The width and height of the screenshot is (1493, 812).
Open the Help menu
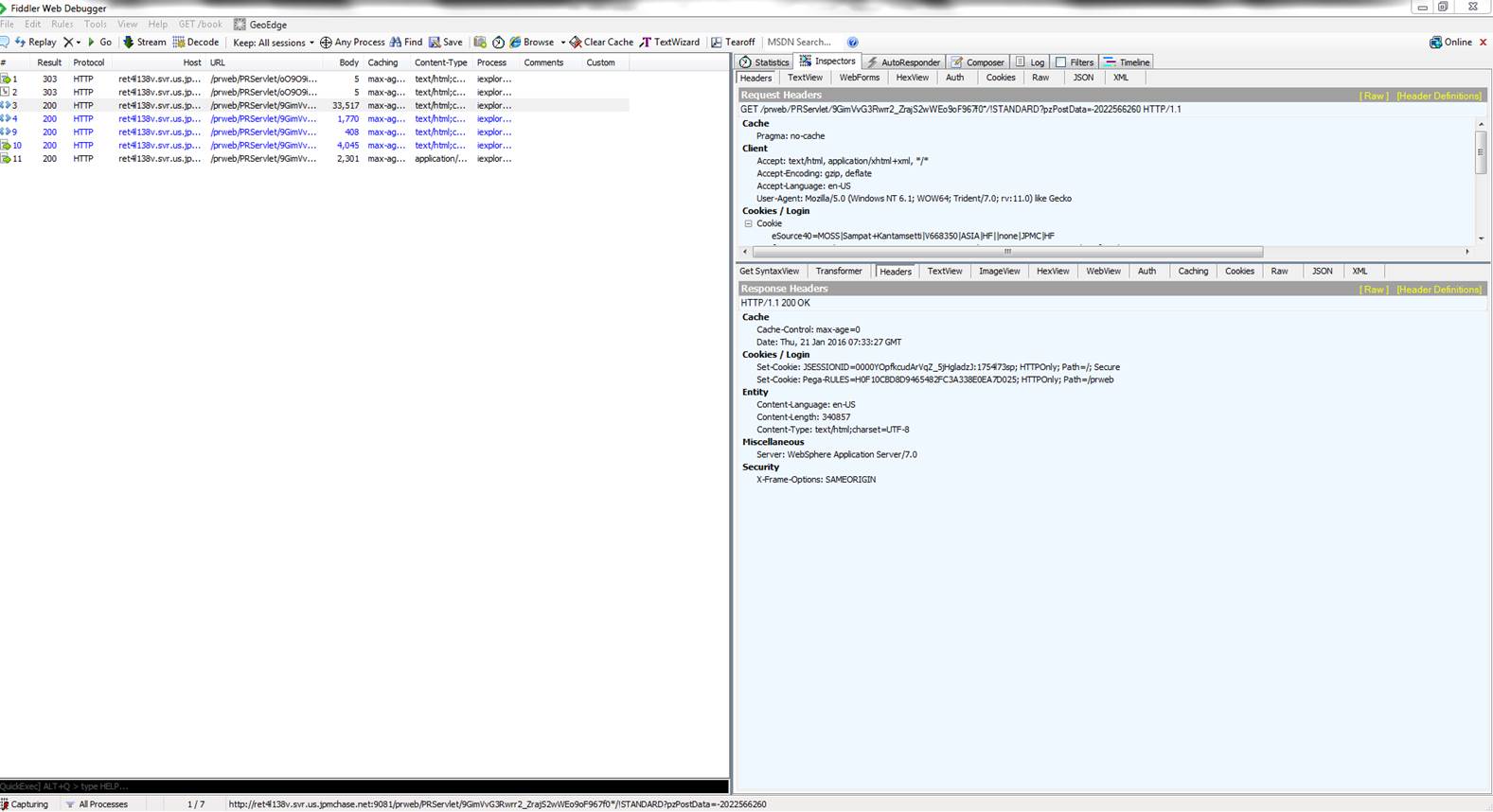pyautogui.click(x=157, y=25)
